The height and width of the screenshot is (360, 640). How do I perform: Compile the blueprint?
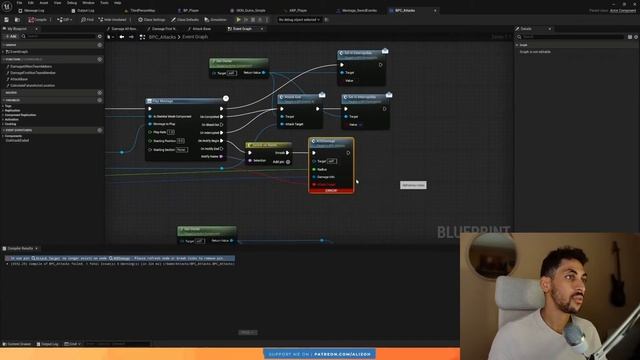click(38, 20)
